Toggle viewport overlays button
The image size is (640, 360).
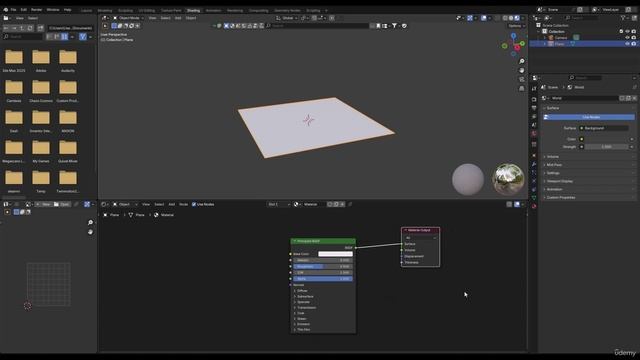point(484,18)
